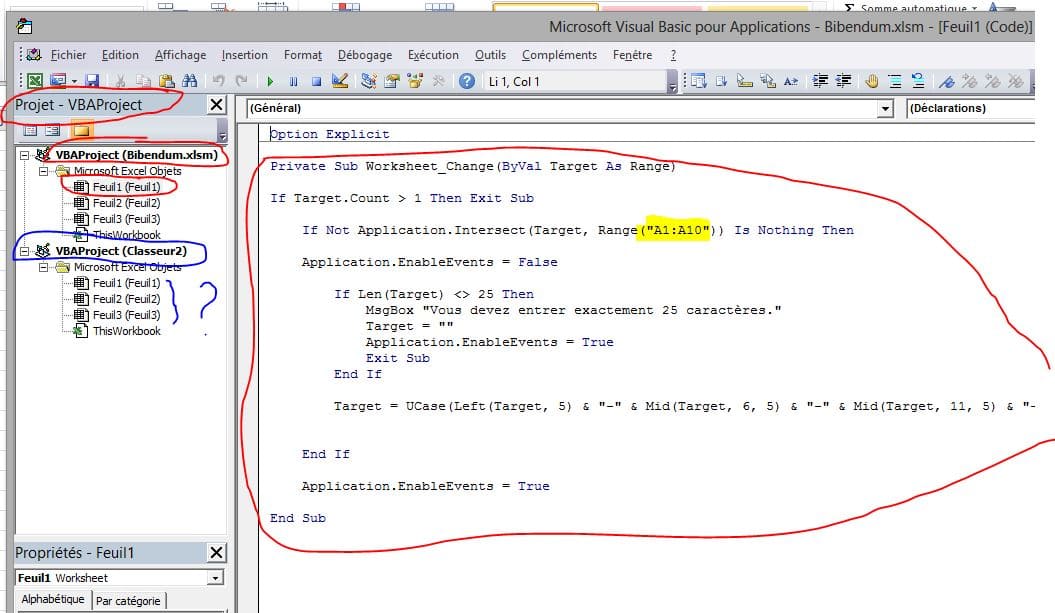Click the Comment Block icon

point(895,81)
